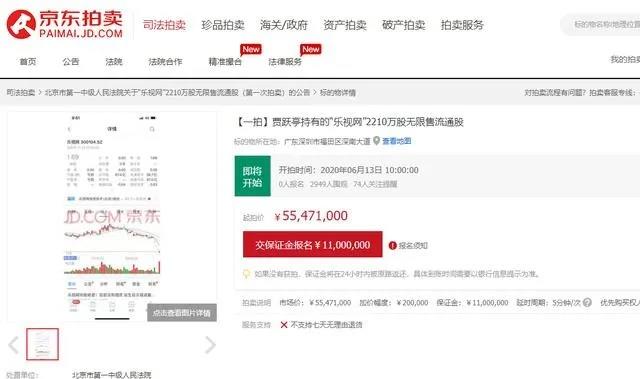Click the main stock chart product image
Viewport: 640px width, 379px height.
[112, 216]
